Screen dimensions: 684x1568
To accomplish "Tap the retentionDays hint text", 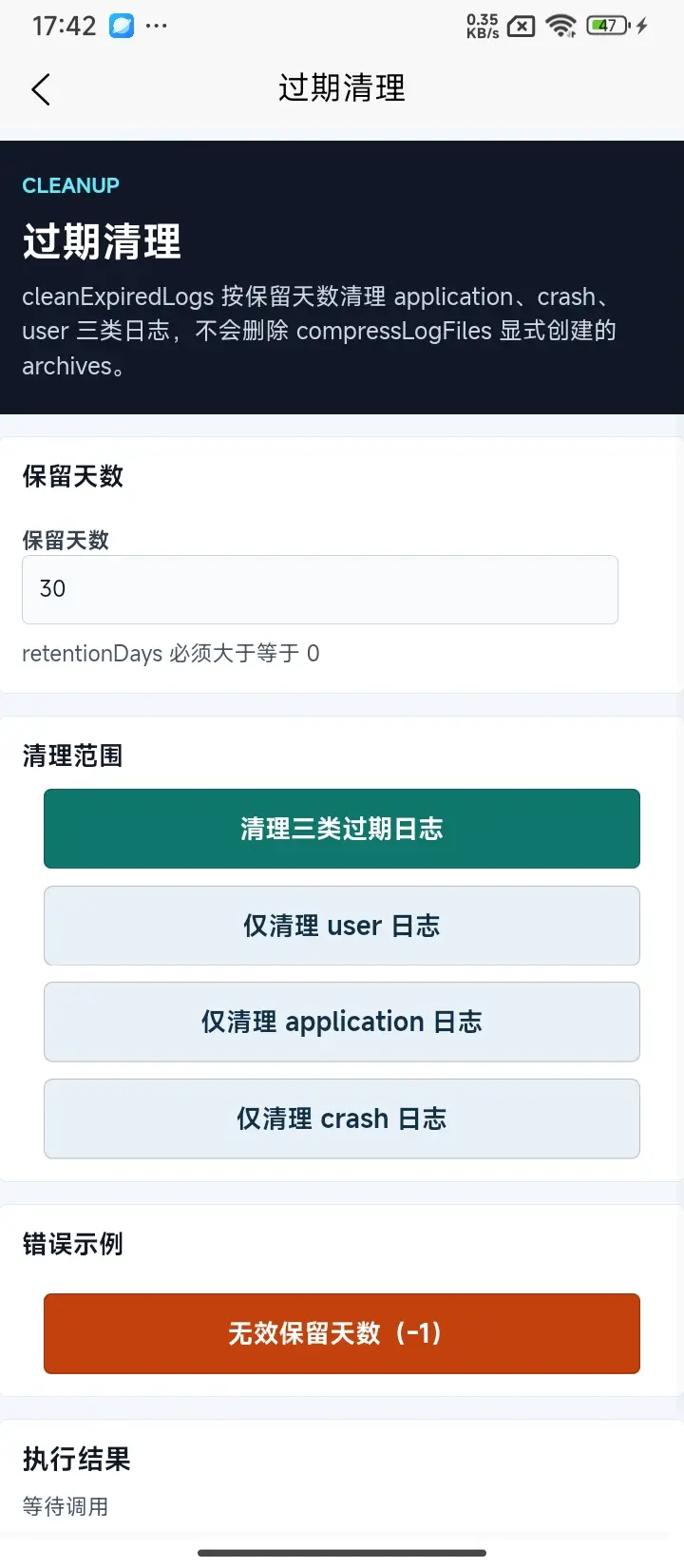I will pos(171,654).
